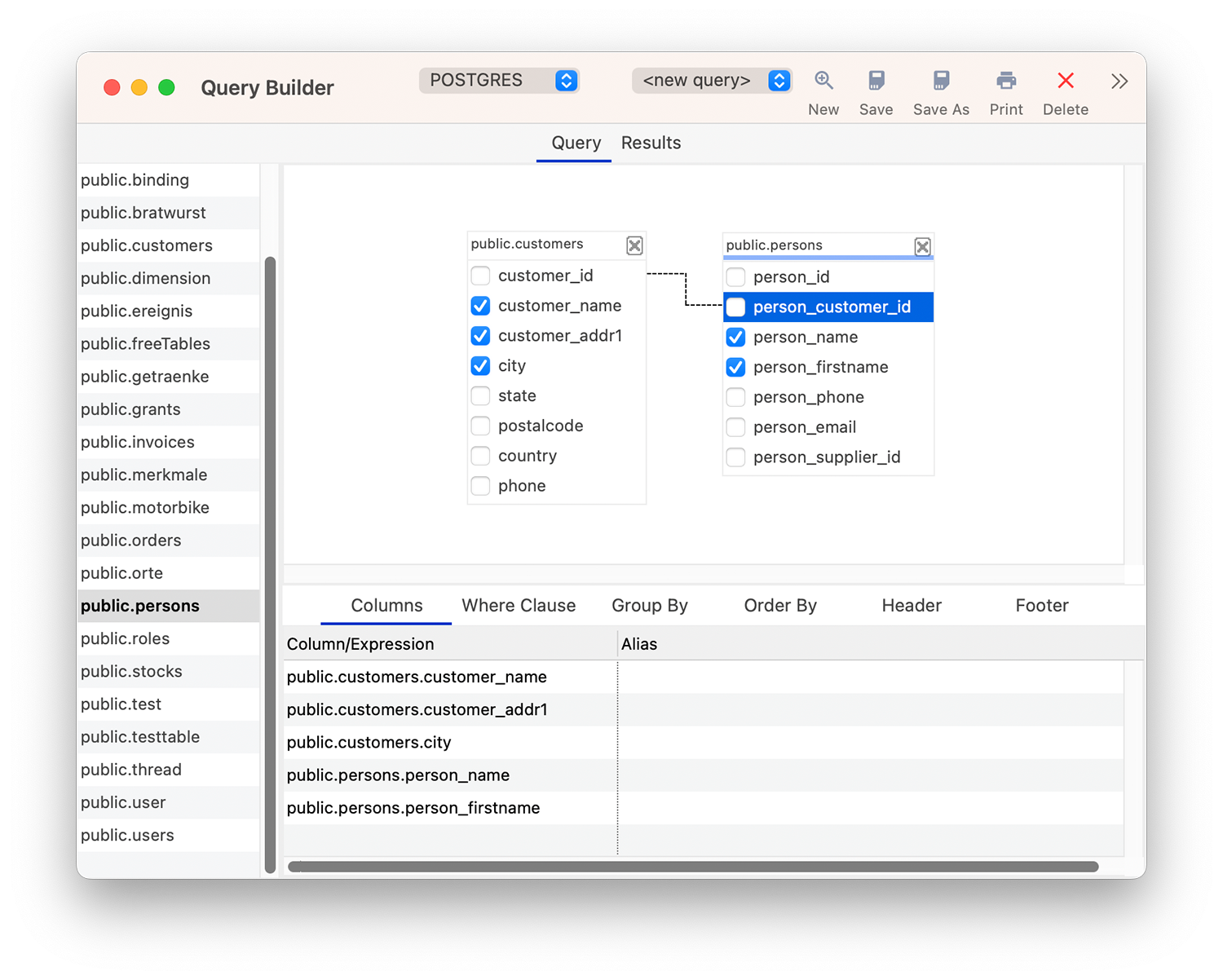
Task: Click the New query magnifier icon
Action: click(x=823, y=80)
